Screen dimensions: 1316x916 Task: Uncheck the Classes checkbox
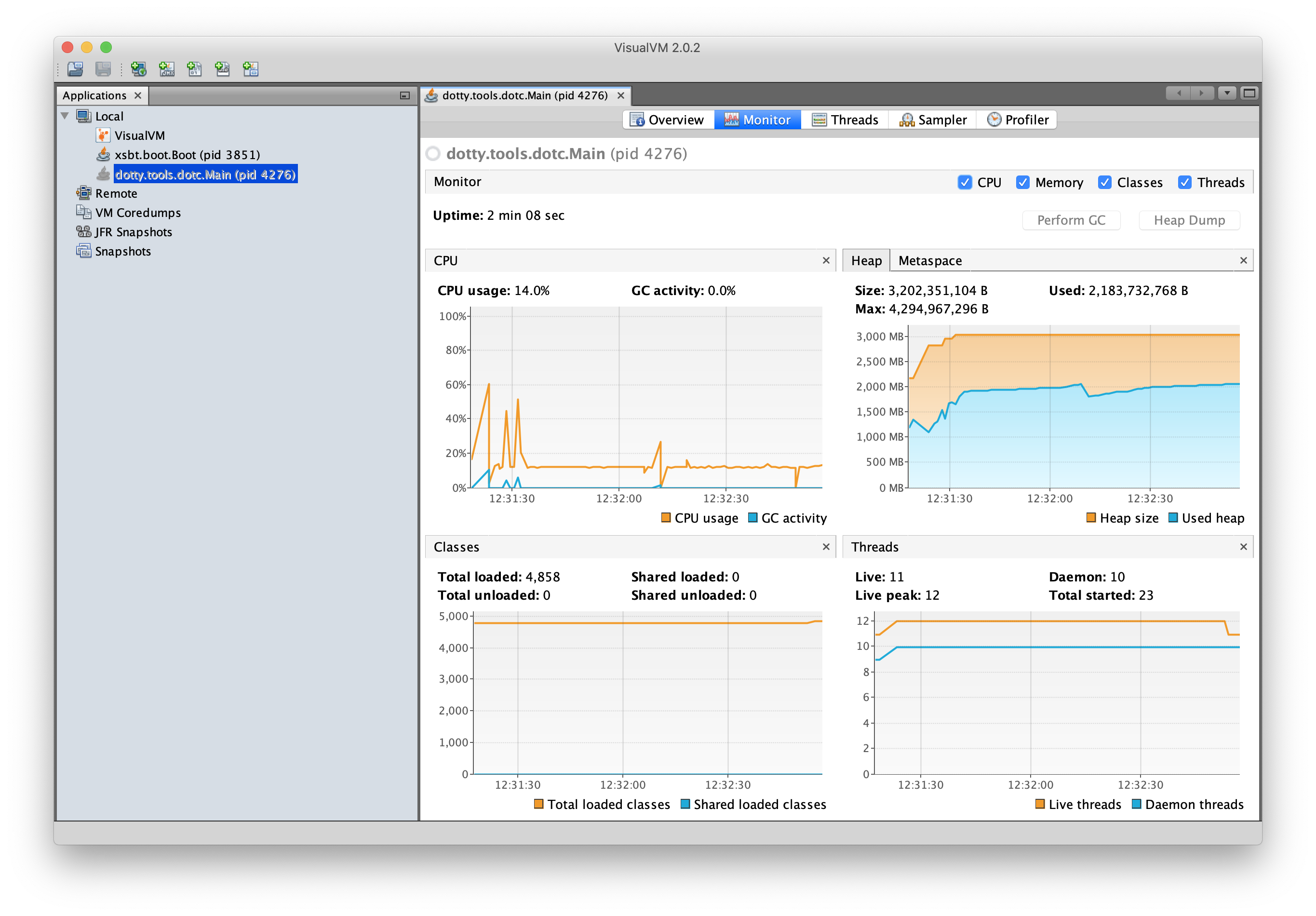(x=1104, y=182)
